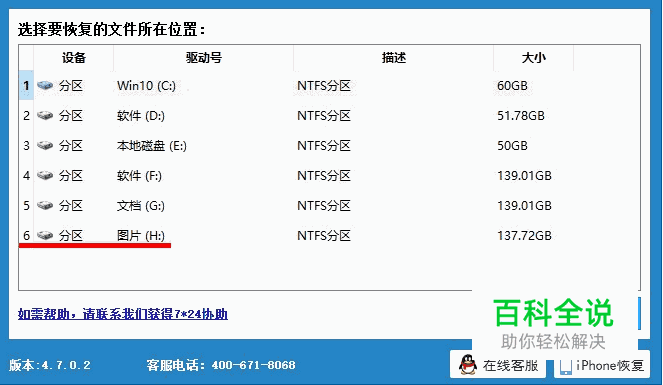Click NTFS分区 in the E: row
Screen dimensions: 663x385
pyautogui.click(x=324, y=146)
